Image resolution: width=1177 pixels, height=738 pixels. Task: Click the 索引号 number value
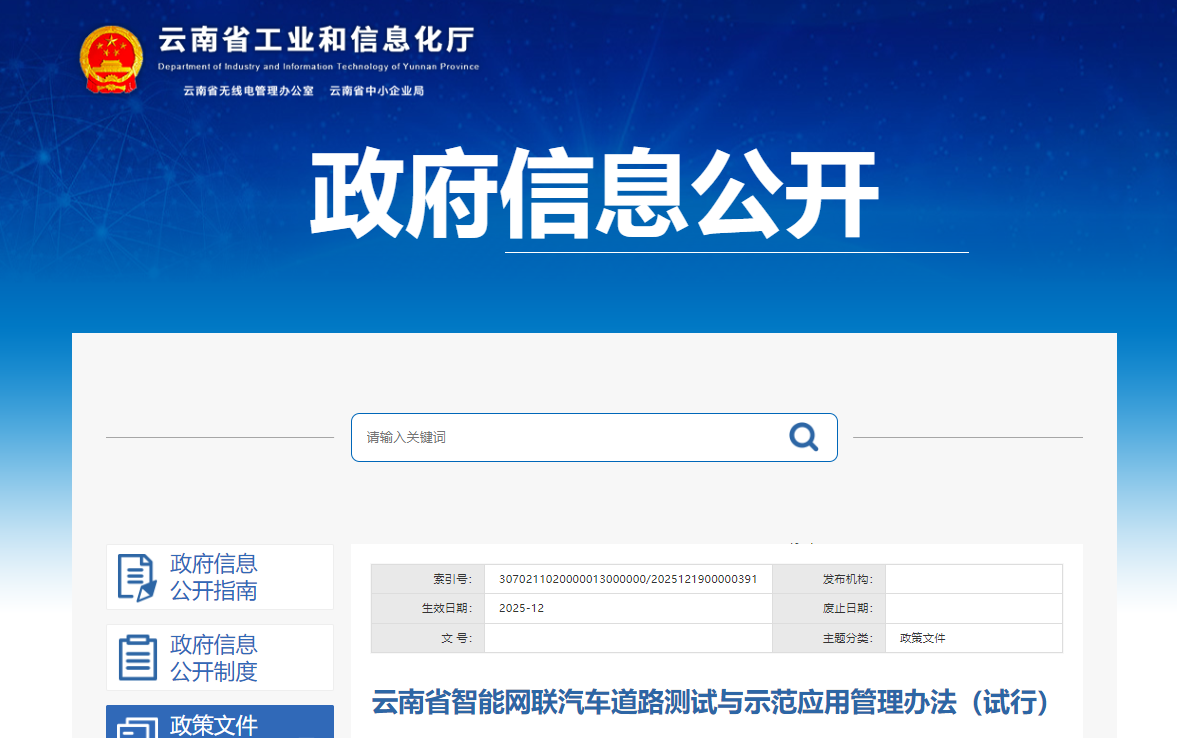click(627, 579)
